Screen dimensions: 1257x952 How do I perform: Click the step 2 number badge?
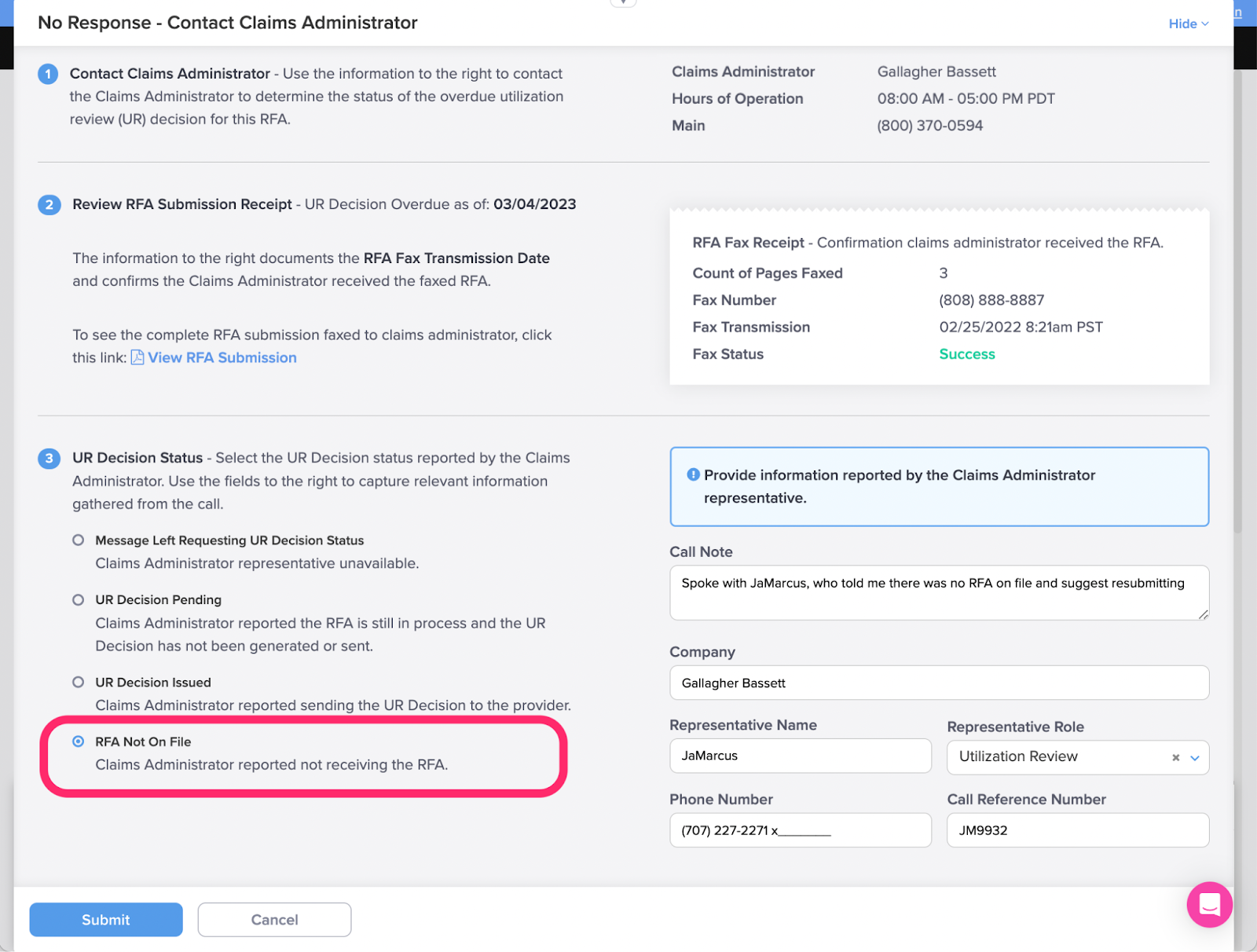49,205
